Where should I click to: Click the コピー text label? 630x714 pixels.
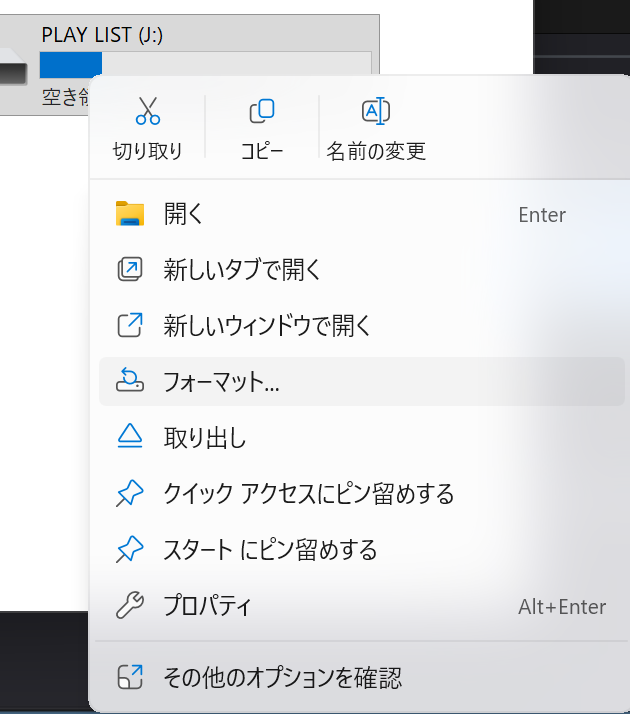click(261, 152)
